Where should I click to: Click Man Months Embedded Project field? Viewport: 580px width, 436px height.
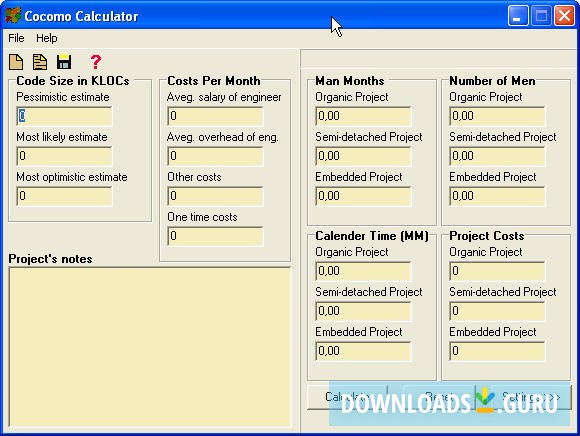pos(363,196)
